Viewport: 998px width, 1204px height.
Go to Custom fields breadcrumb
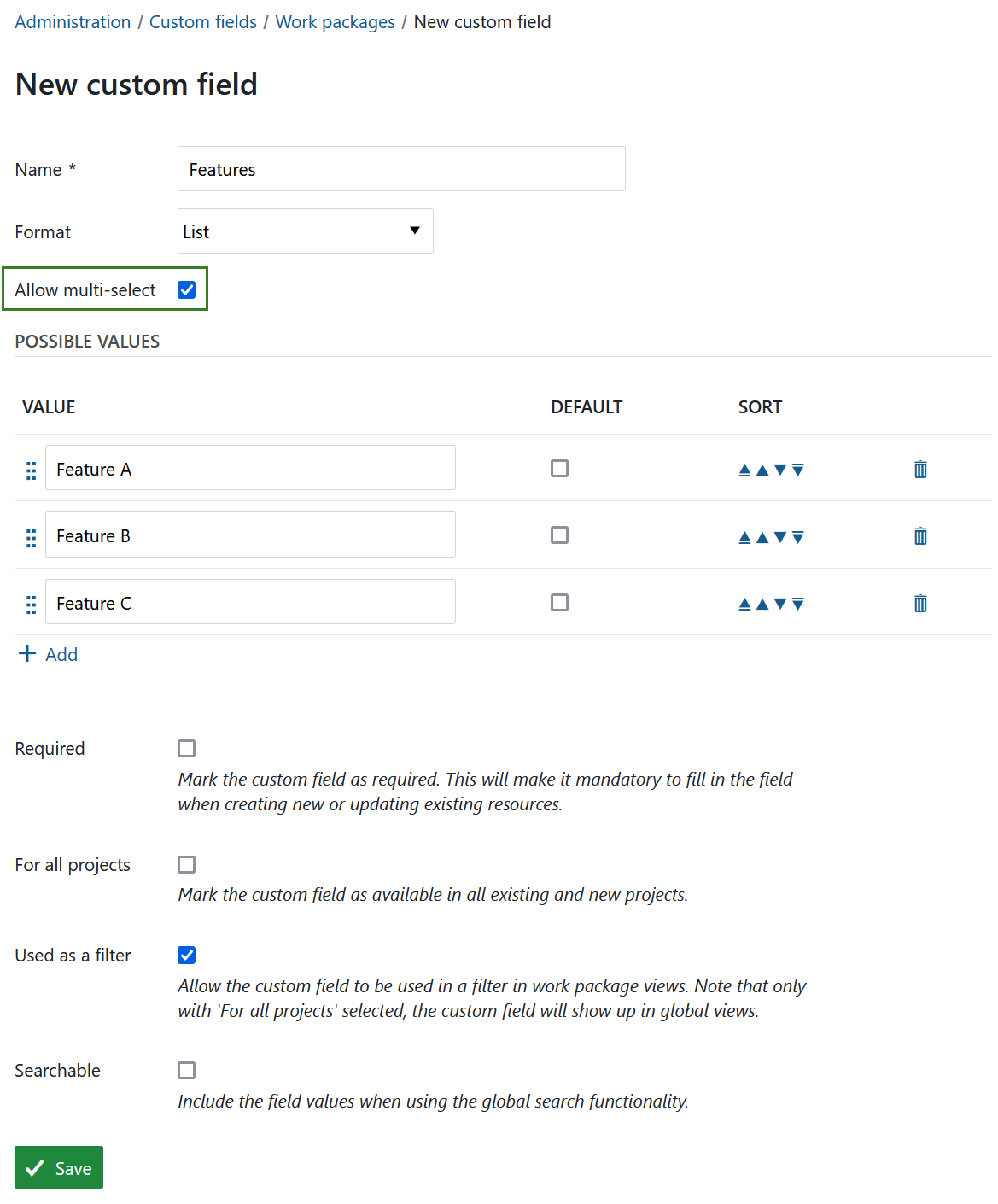[203, 22]
